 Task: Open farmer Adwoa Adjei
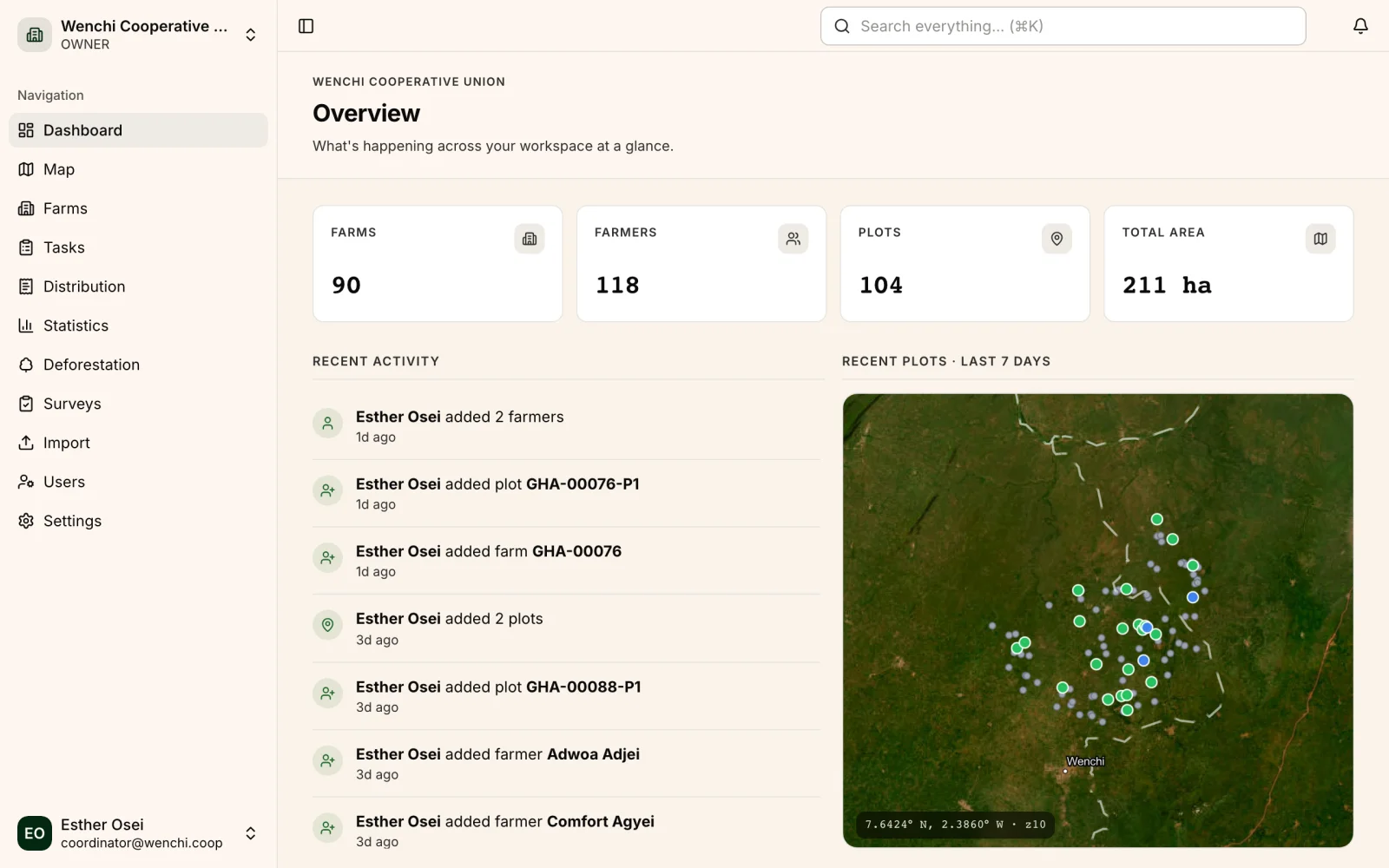[593, 754]
